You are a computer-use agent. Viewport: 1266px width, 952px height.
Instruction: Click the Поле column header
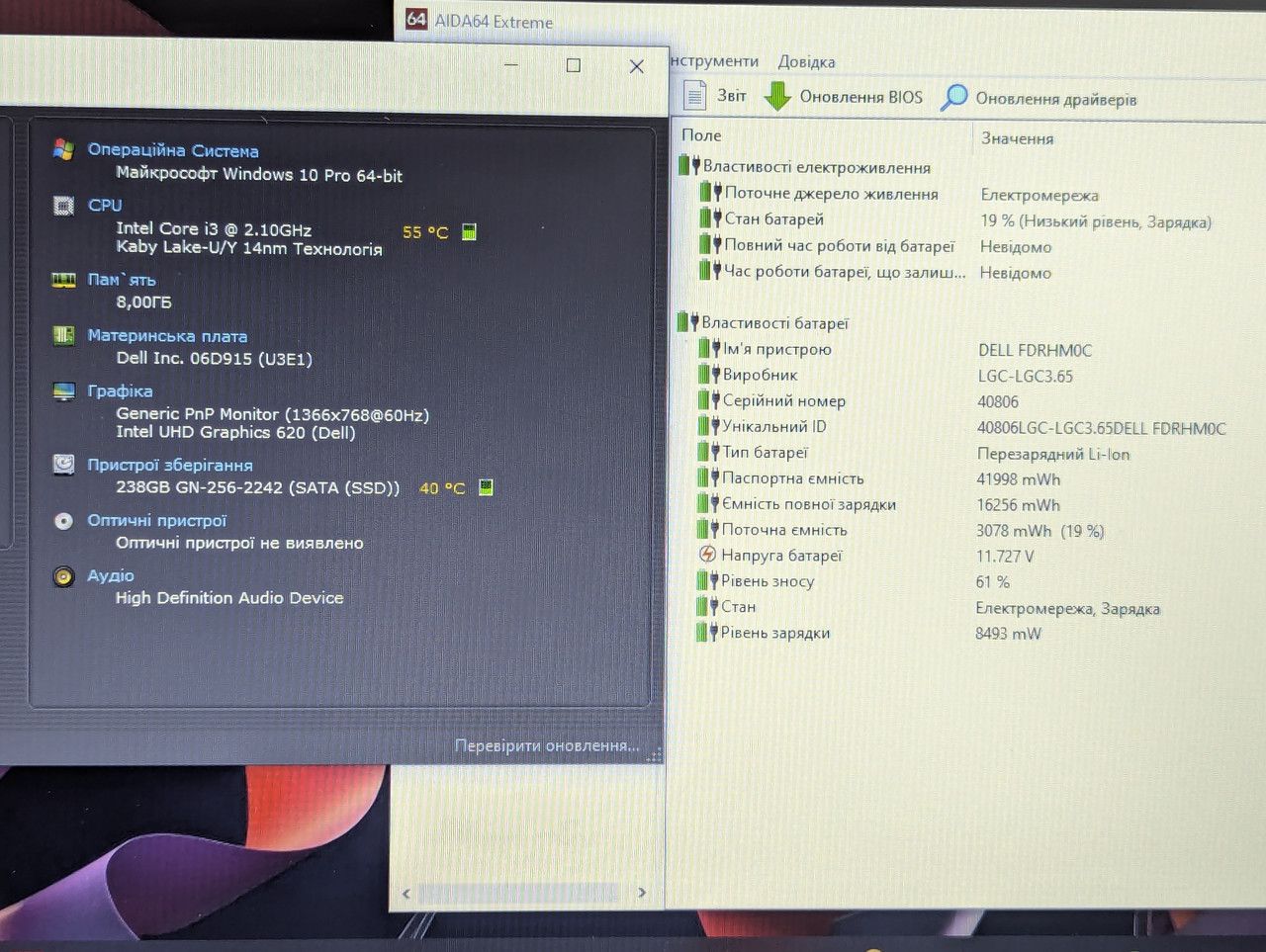pos(701,135)
